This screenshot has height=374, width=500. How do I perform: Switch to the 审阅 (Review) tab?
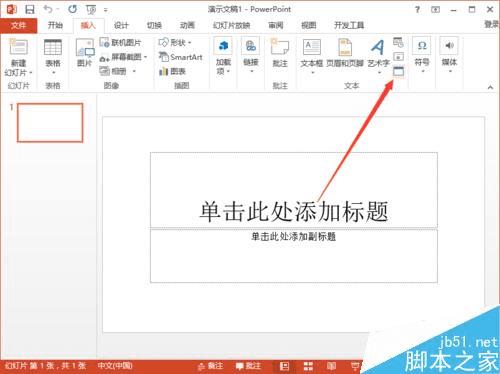pyautogui.click(x=276, y=25)
